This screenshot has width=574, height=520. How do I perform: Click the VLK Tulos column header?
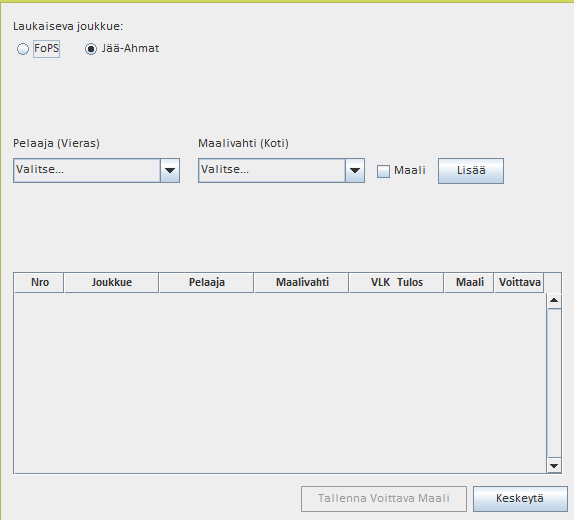396,282
